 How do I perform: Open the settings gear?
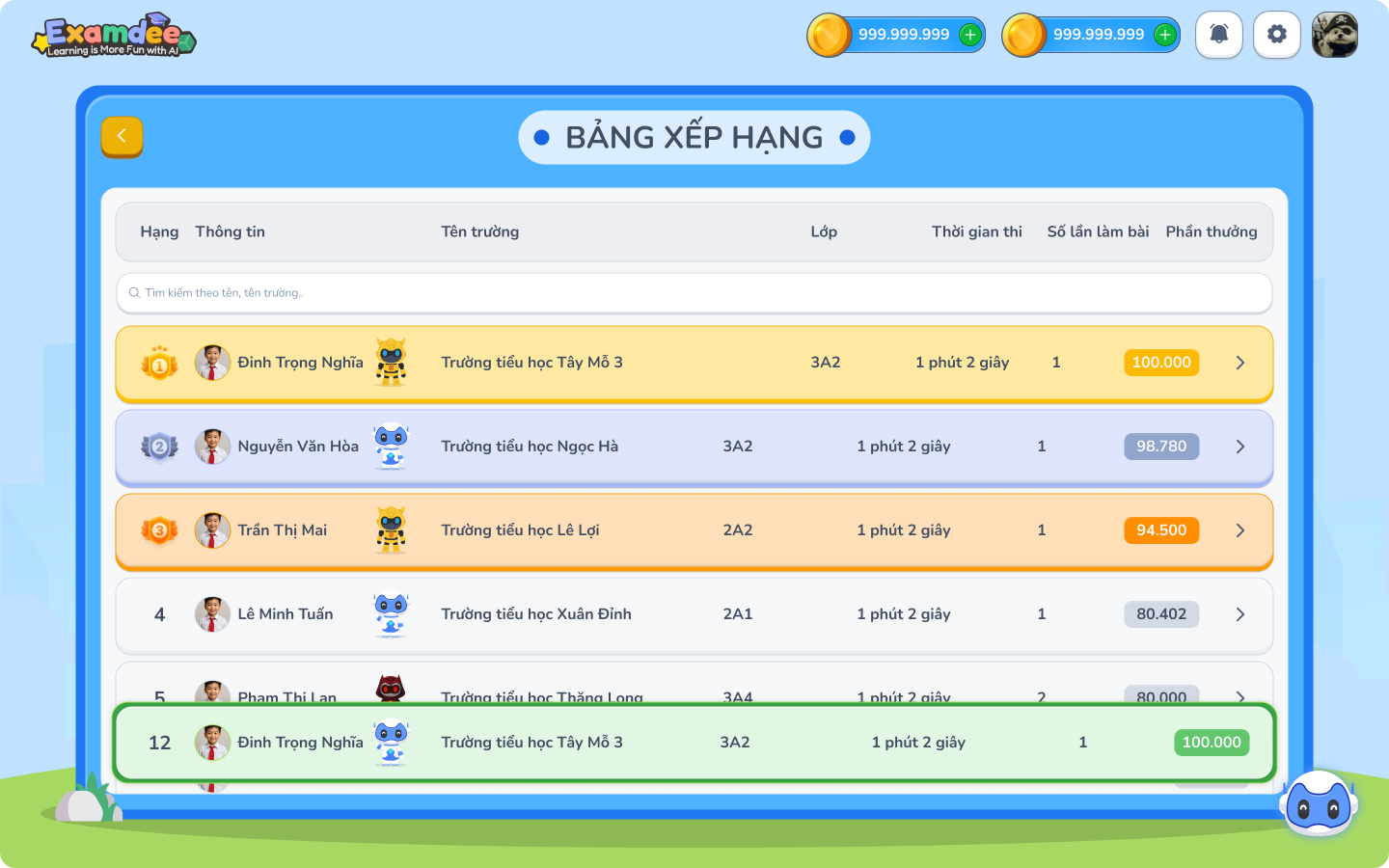(1277, 35)
